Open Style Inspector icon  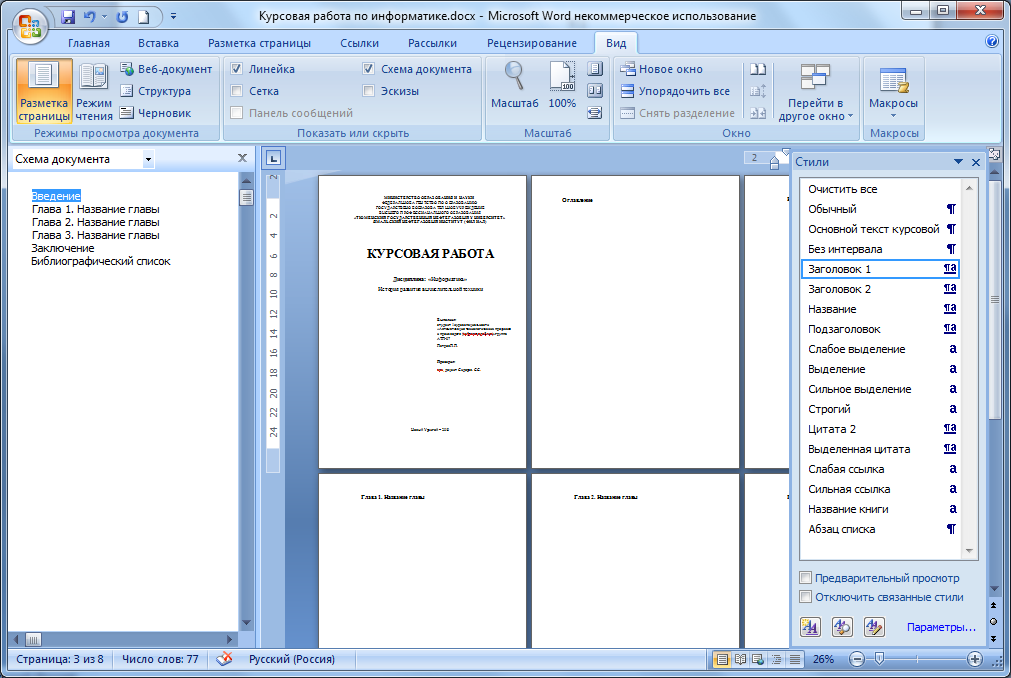pos(842,626)
